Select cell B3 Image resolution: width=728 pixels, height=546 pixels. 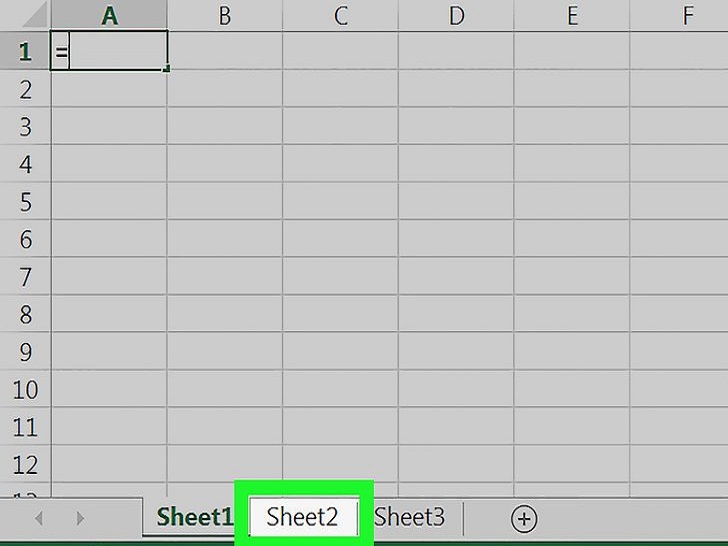tap(224, 127)
